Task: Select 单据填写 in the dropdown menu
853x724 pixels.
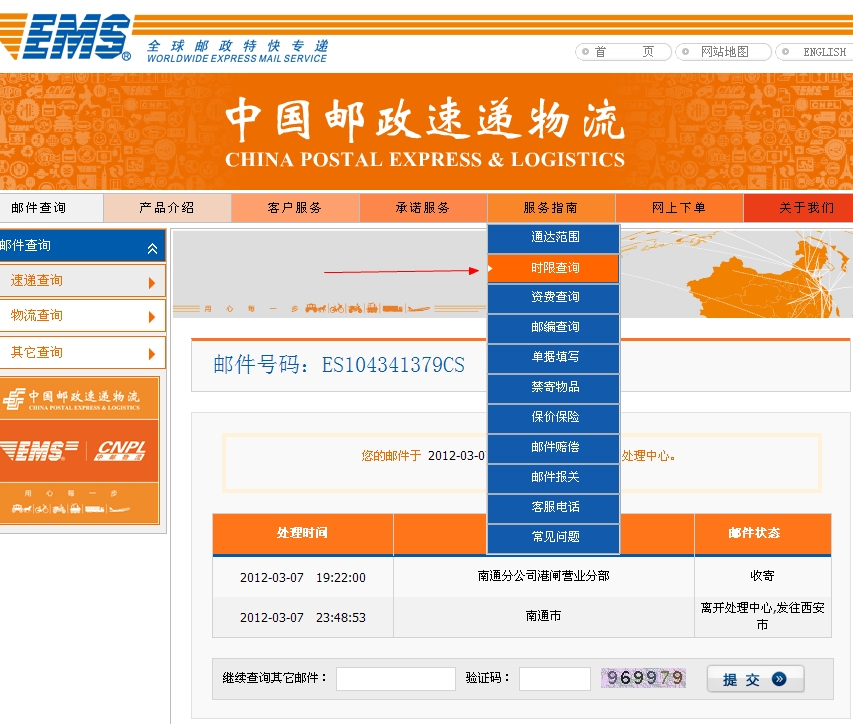Action: pos(554,357)
